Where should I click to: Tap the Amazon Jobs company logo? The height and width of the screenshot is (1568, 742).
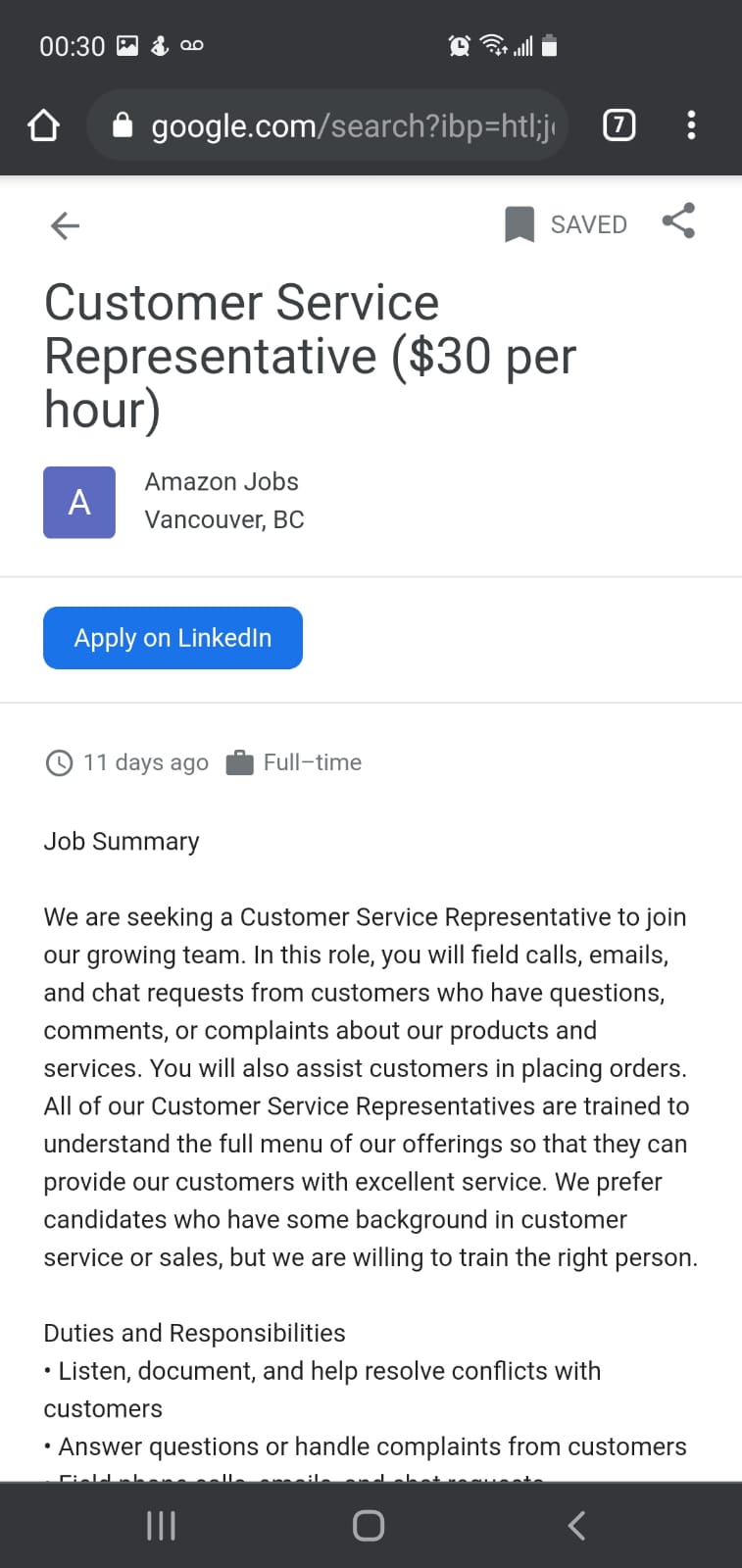(79, 502)
